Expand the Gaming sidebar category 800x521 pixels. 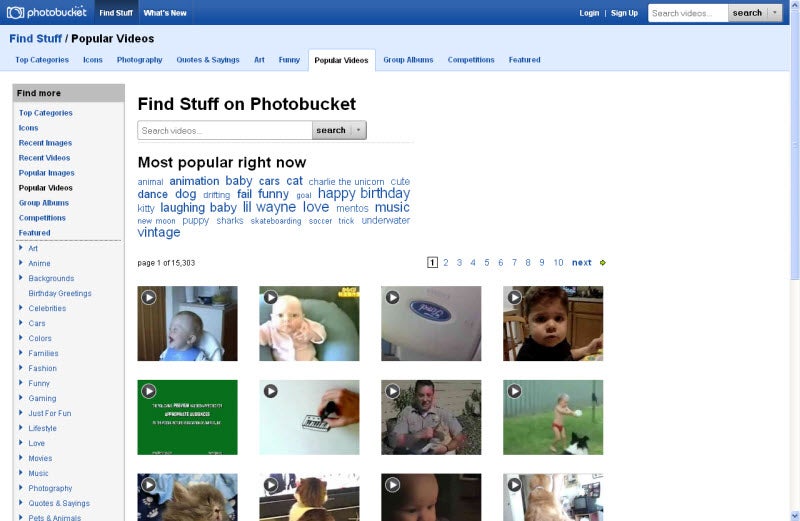pos(21,398)
